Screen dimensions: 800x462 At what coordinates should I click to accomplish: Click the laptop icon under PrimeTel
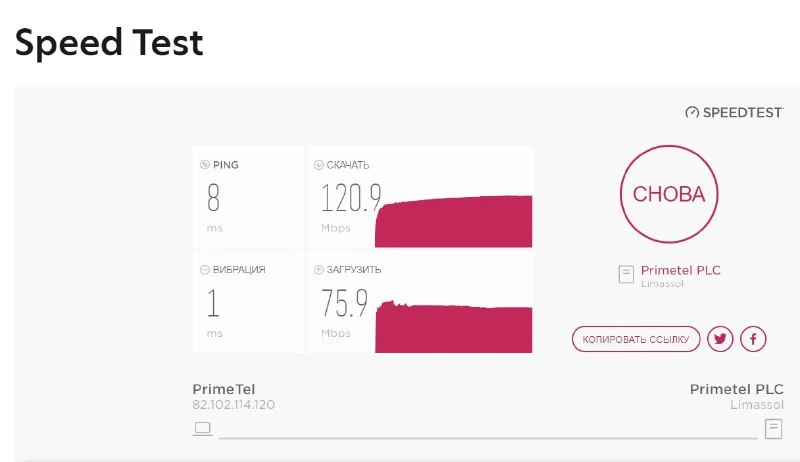coord(203,429)
